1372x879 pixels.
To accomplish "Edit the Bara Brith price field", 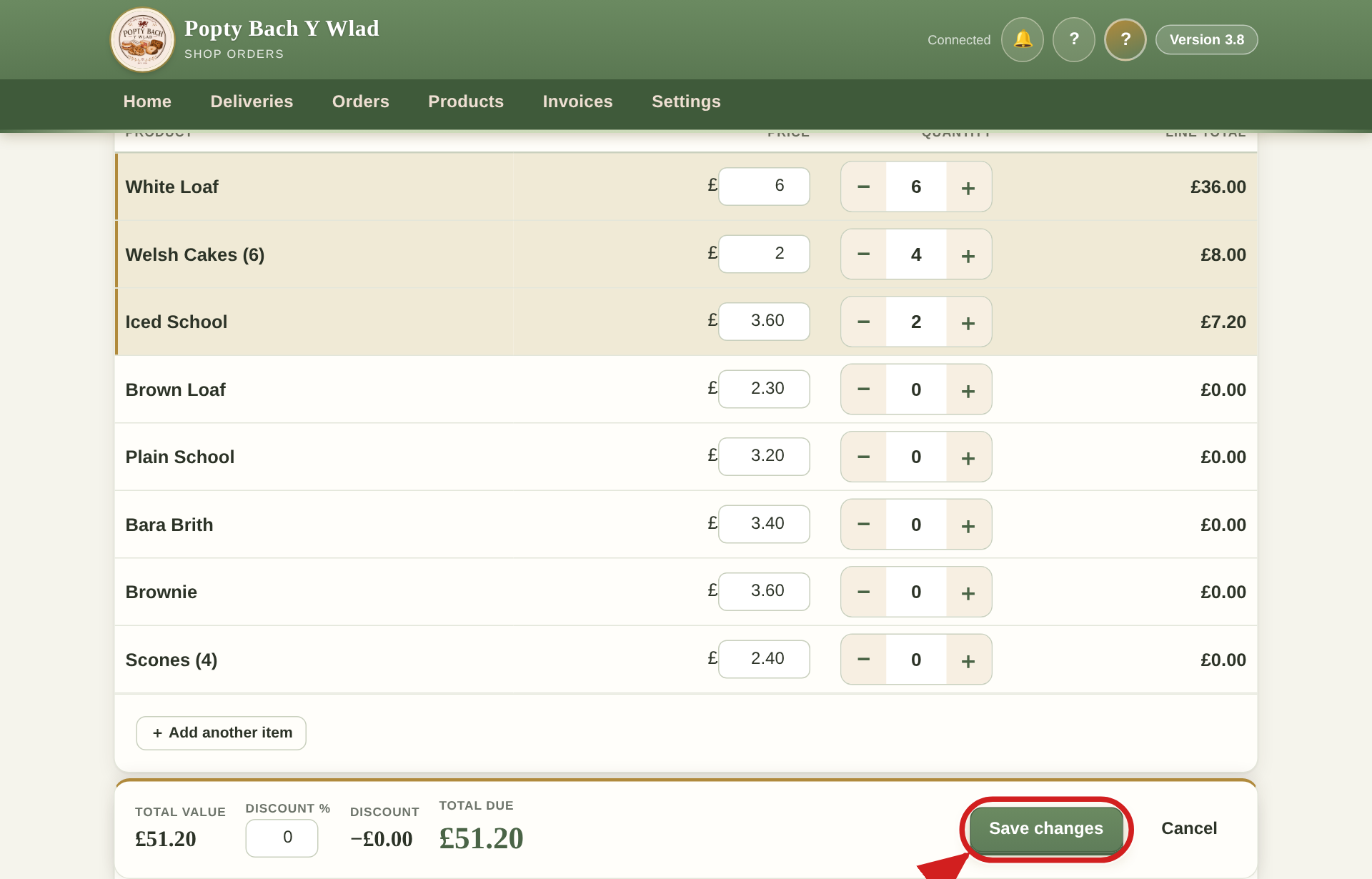I will click(x=764, y=524).
